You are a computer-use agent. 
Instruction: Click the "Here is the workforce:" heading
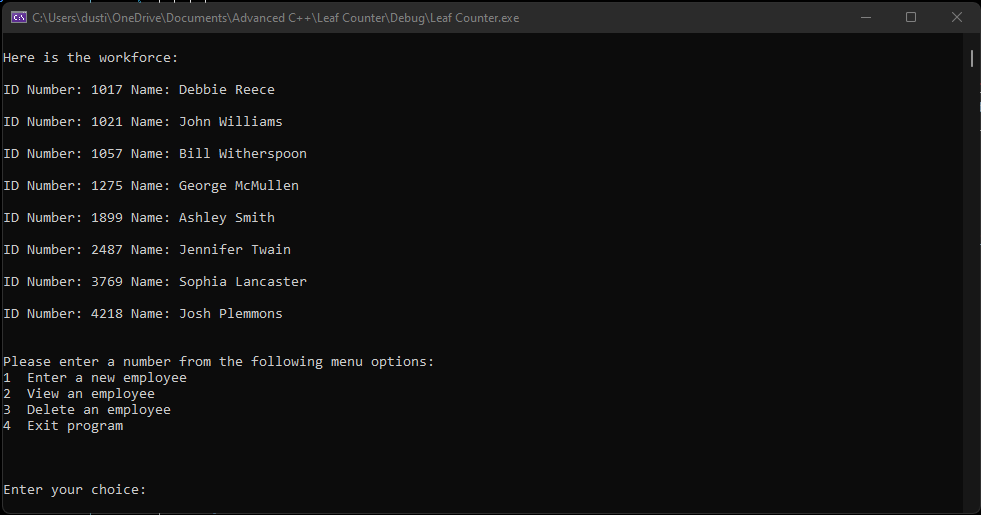[91, 58]
